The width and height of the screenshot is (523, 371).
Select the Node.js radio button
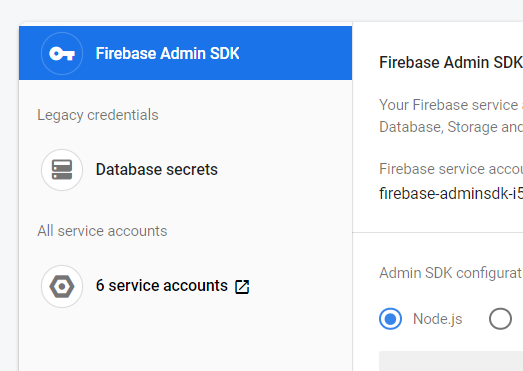[390, 319]
